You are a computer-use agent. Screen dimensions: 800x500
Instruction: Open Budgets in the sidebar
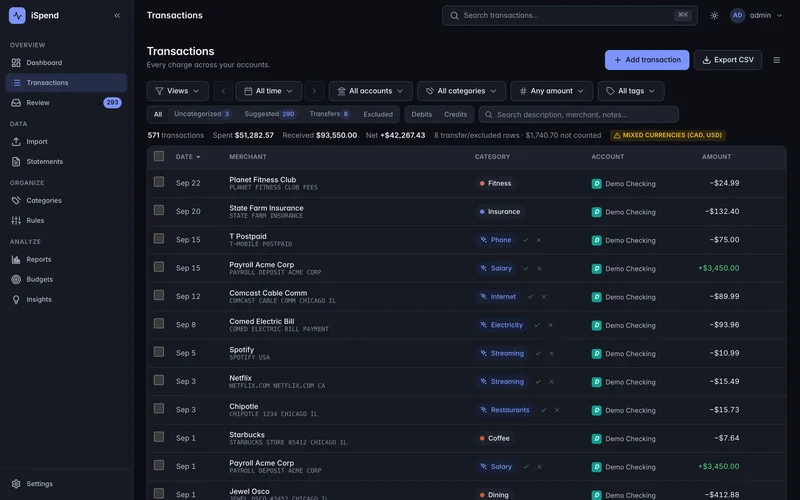tap(66, 279)
